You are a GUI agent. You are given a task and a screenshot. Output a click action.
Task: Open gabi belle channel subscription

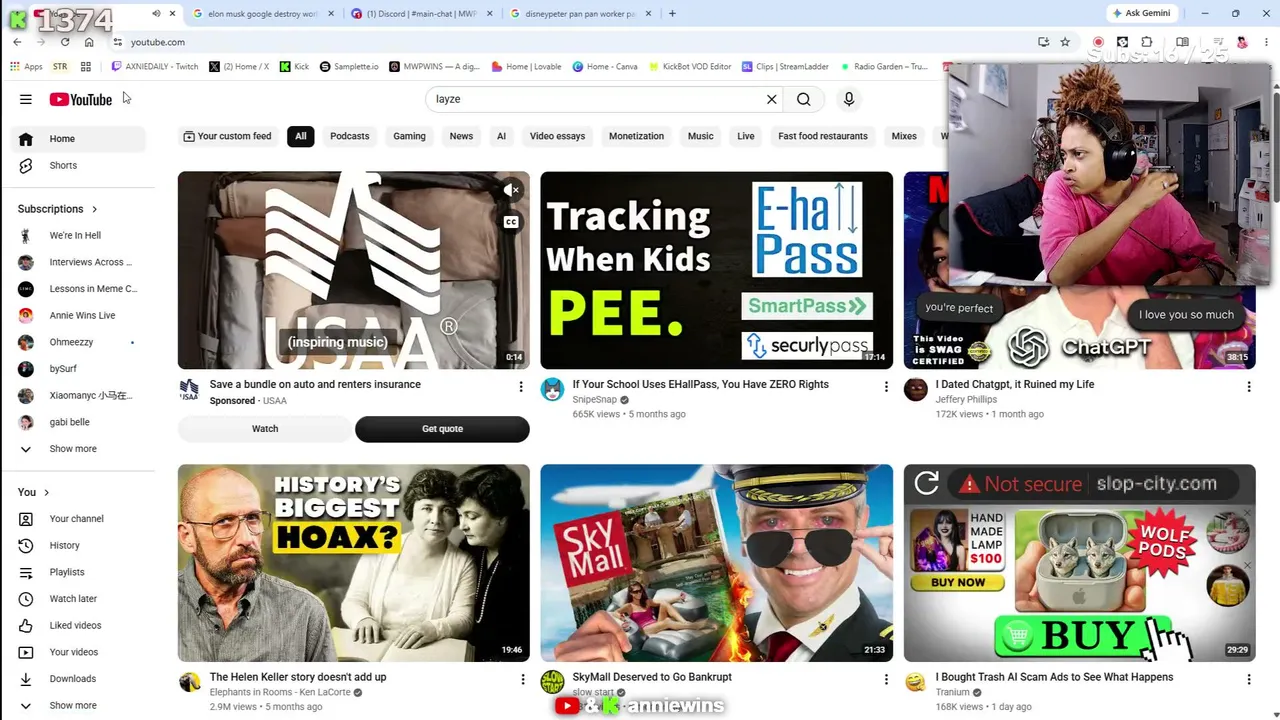click(x=80, y=422)
